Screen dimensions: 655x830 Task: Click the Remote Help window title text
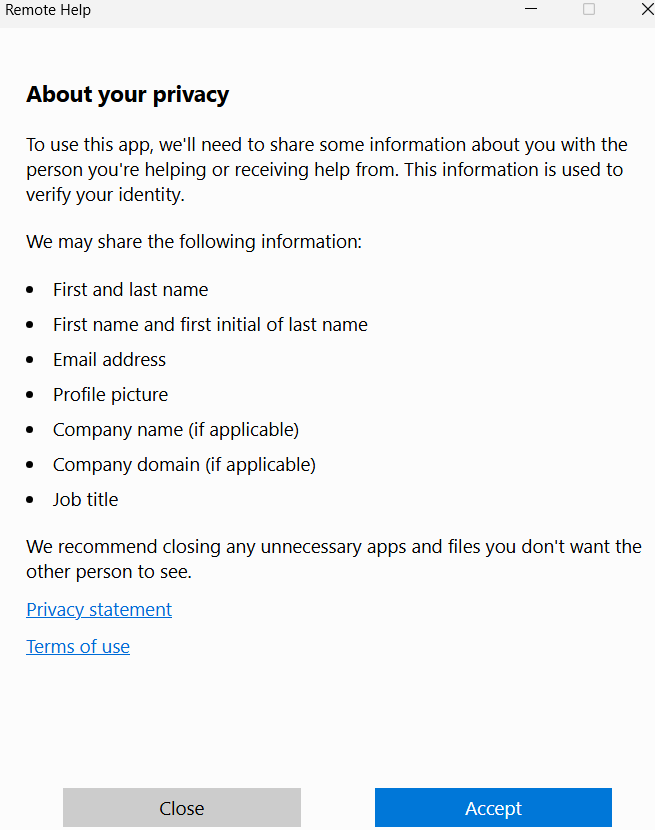tap(48, 10)
